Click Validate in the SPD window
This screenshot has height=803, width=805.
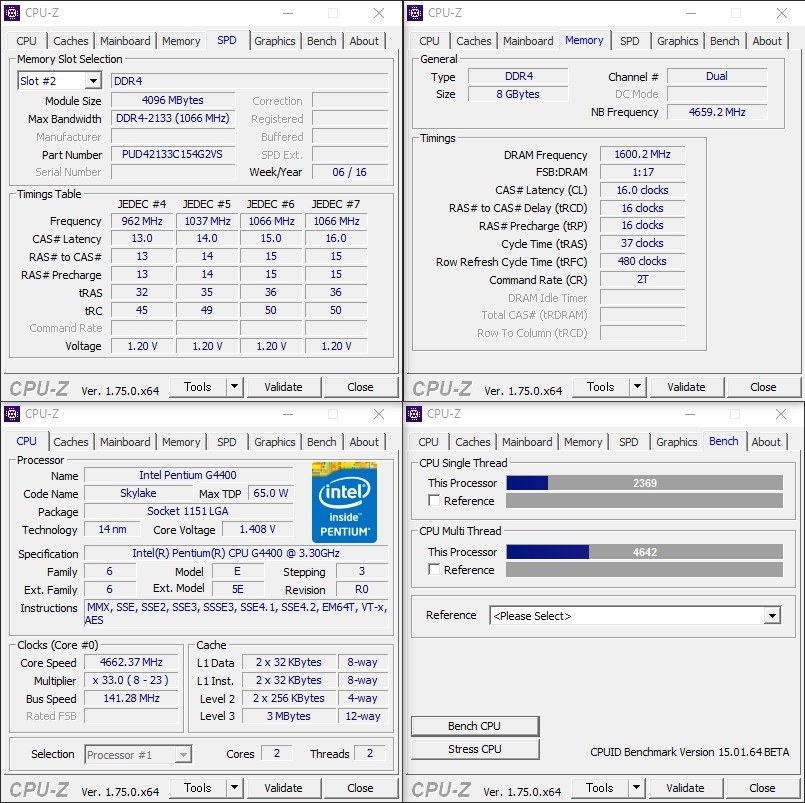click(x=283, y=387)
